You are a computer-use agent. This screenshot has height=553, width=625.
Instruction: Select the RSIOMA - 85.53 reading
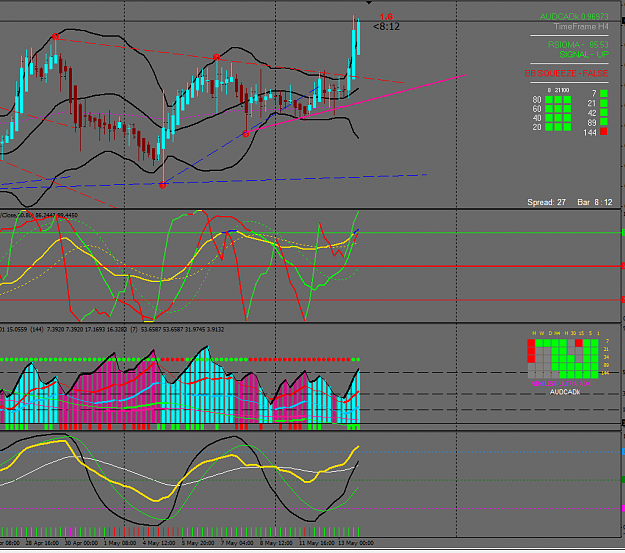[x=578, y=45]
